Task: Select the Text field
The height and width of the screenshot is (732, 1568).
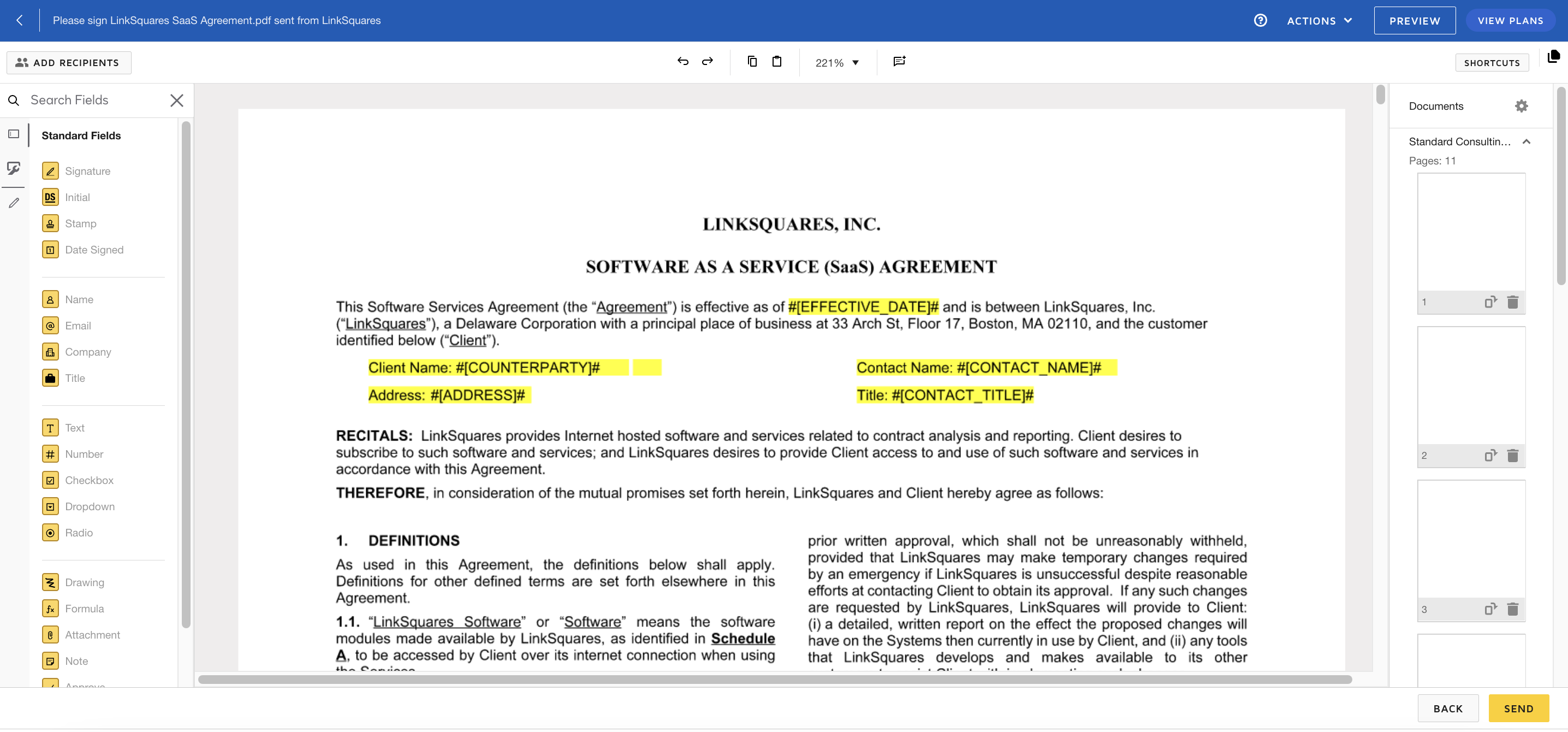Action: pos(64,428)
